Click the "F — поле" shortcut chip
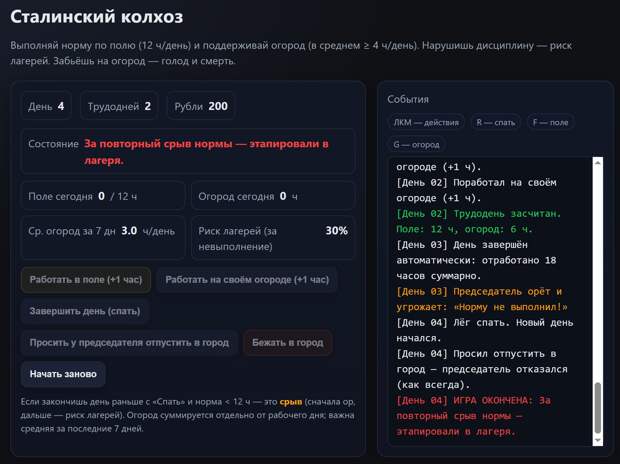 coord(553,122)
